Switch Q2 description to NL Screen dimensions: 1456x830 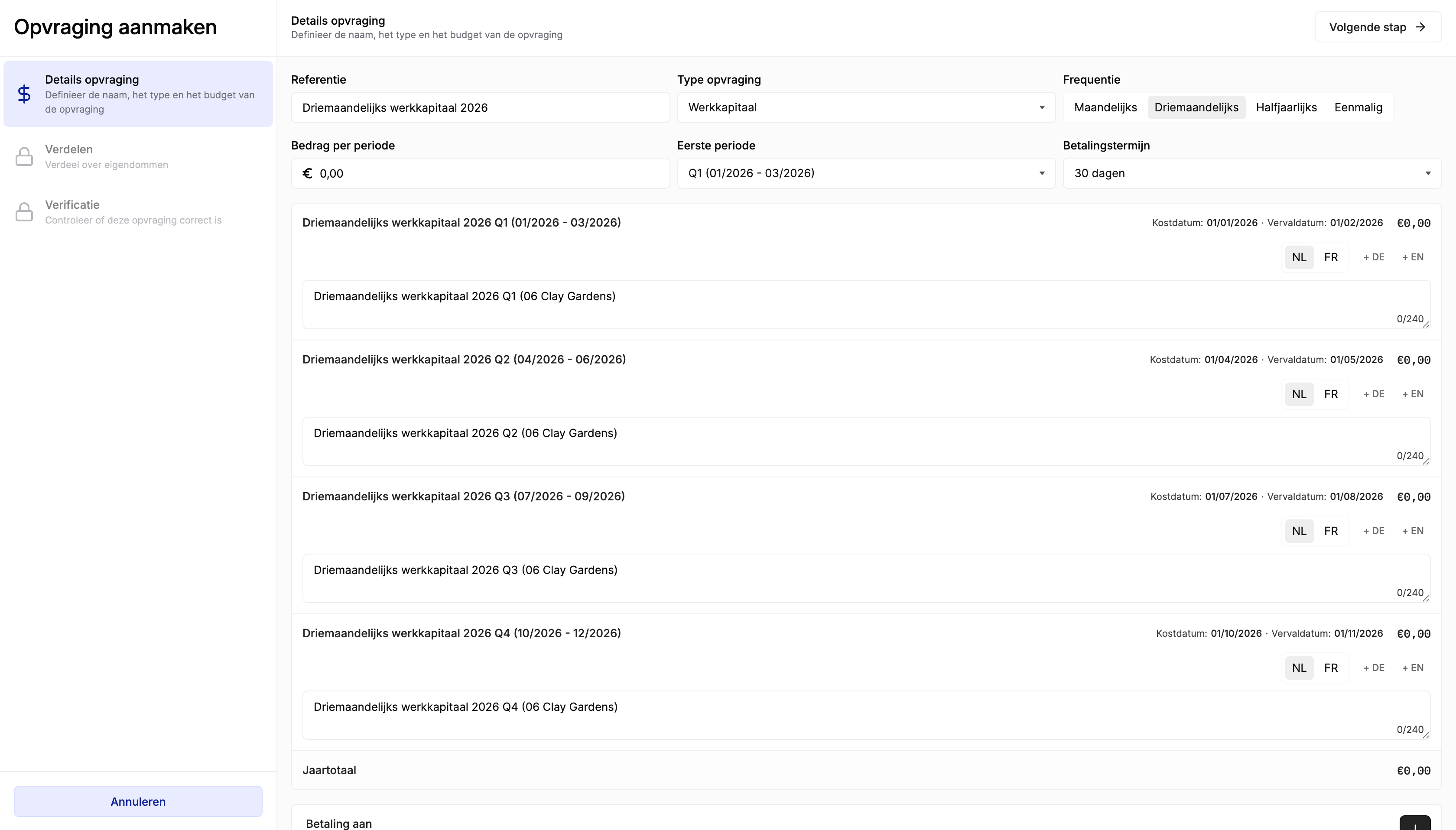click(x=1299, y=394)
